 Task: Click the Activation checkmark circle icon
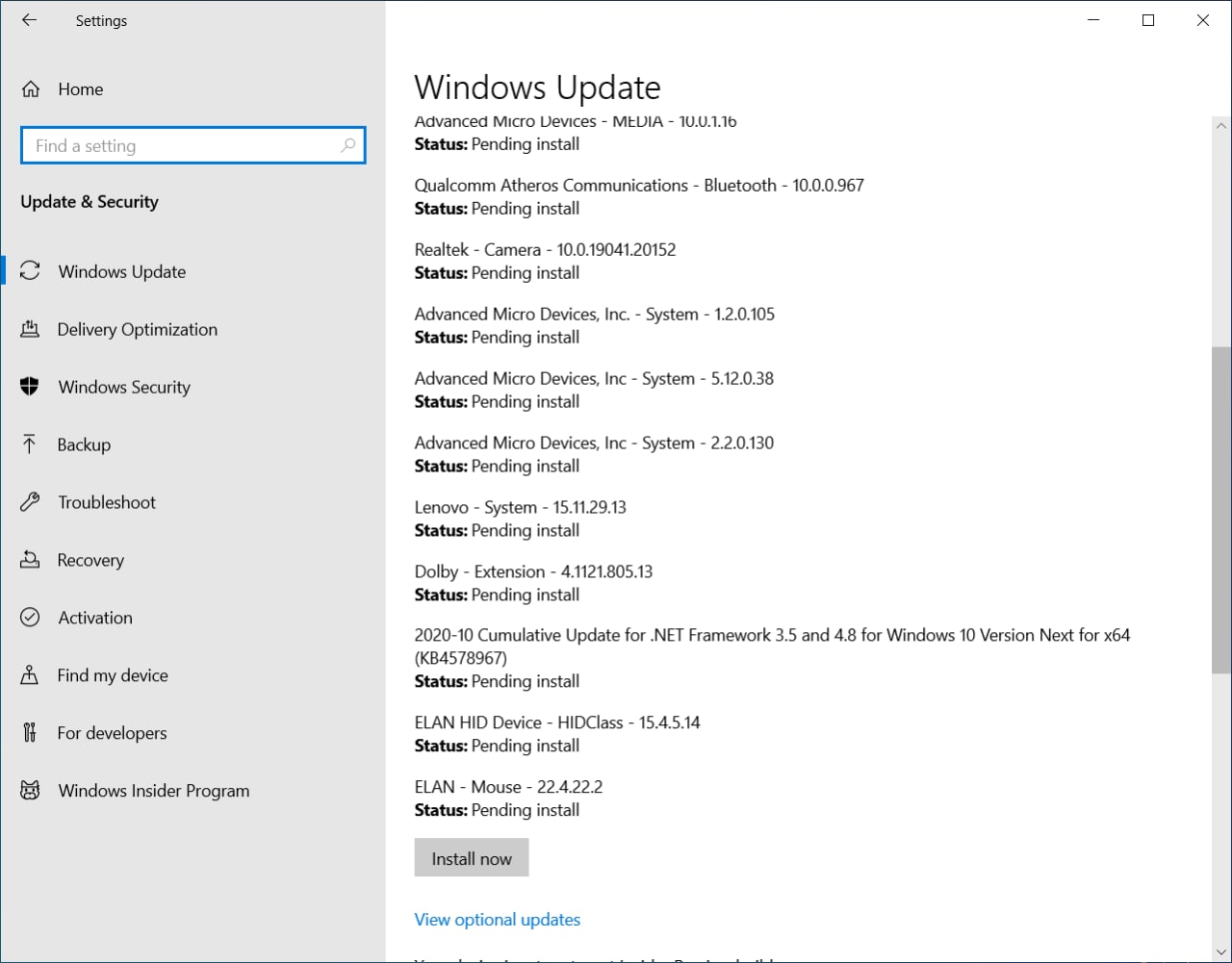pos(30,618)
